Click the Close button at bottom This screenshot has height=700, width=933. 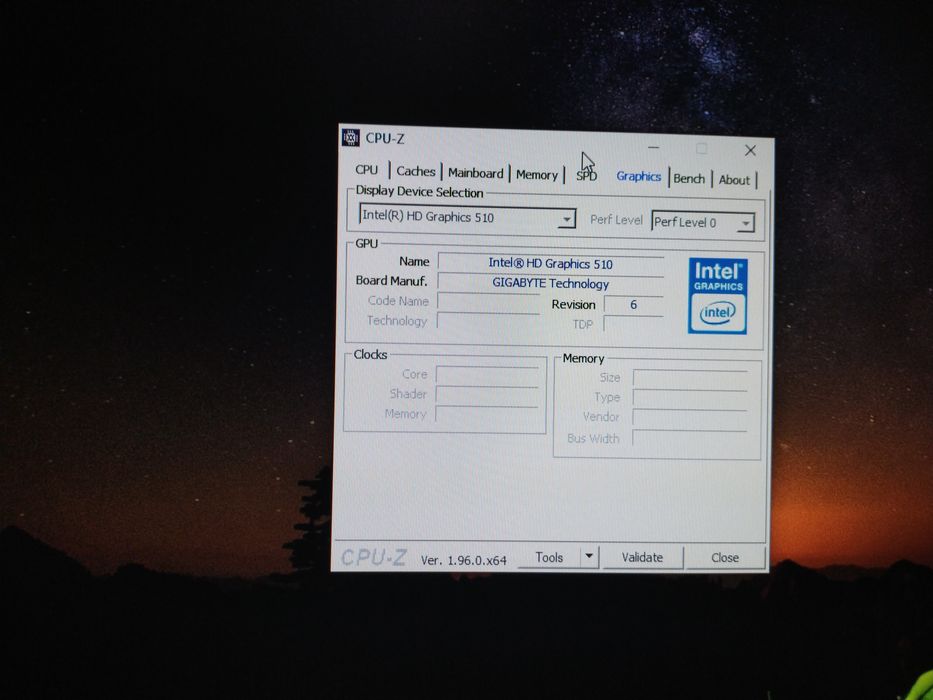[725, 558]
